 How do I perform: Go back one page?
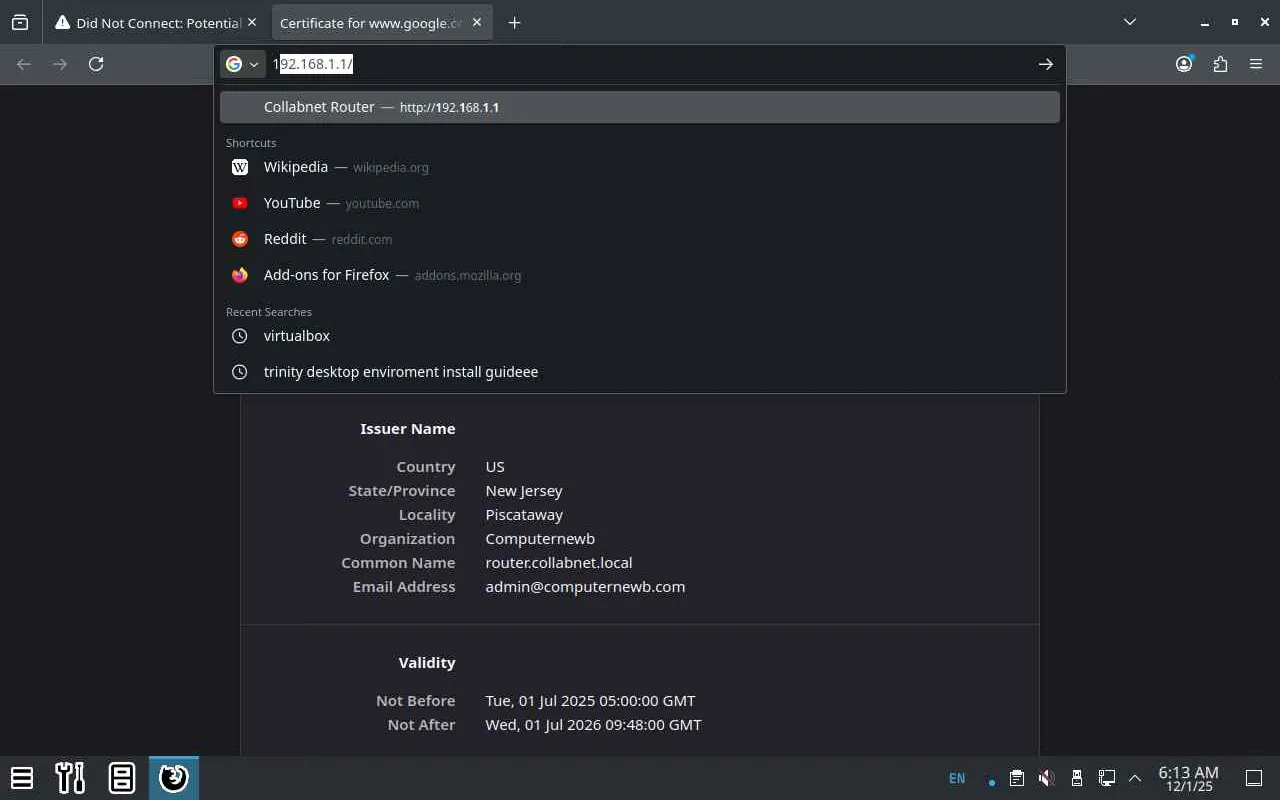[x=24, y=64]
